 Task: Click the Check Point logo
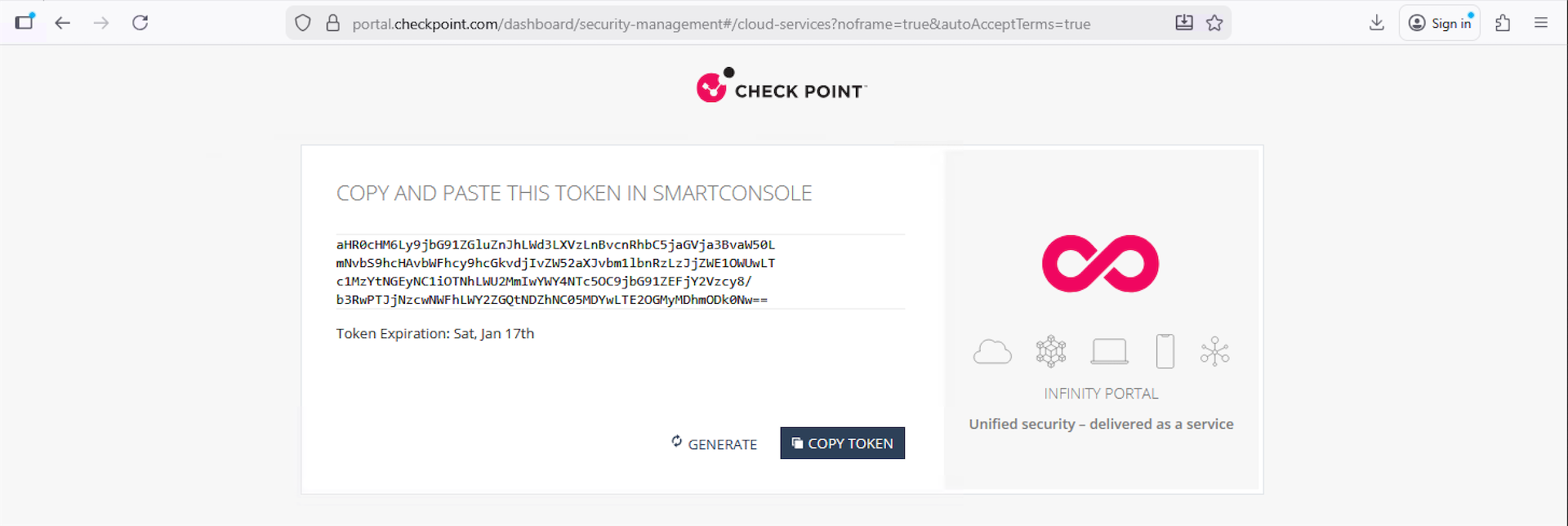[x=781, y=87]
